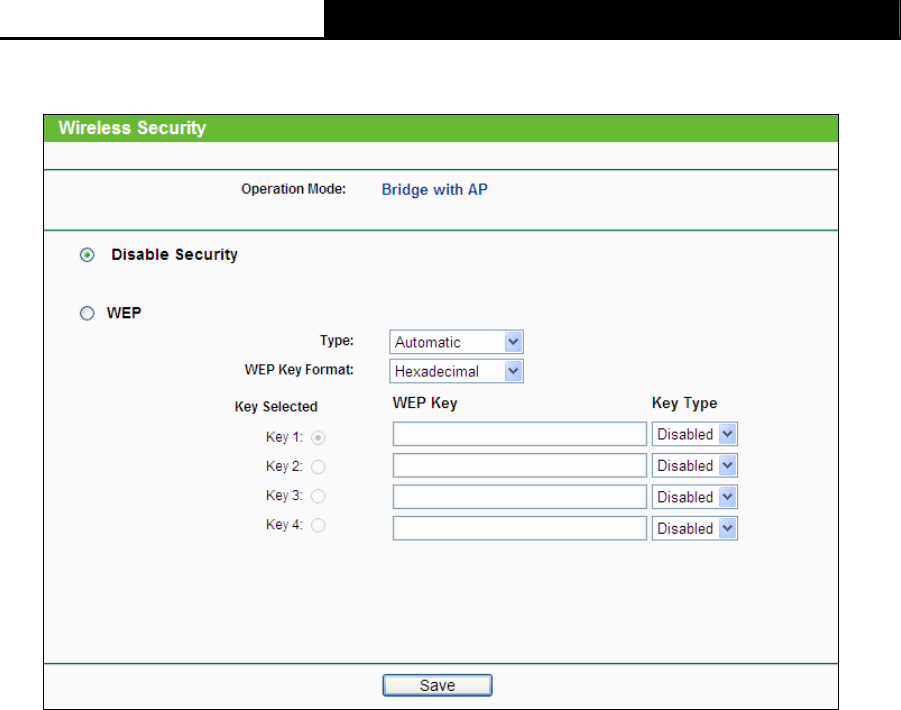Open Key 3 Key Type dropdown
The image size is (901, 710).
(695, 497)
